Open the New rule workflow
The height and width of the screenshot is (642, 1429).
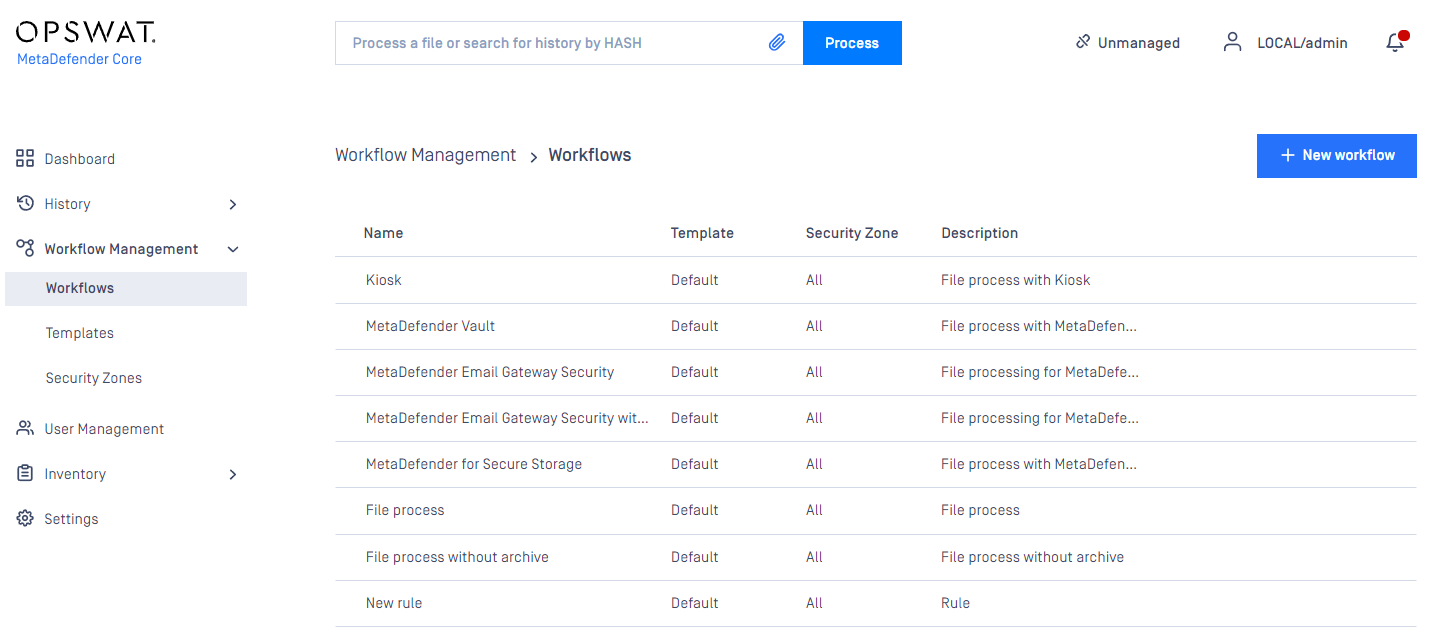(x=394, y=603)
